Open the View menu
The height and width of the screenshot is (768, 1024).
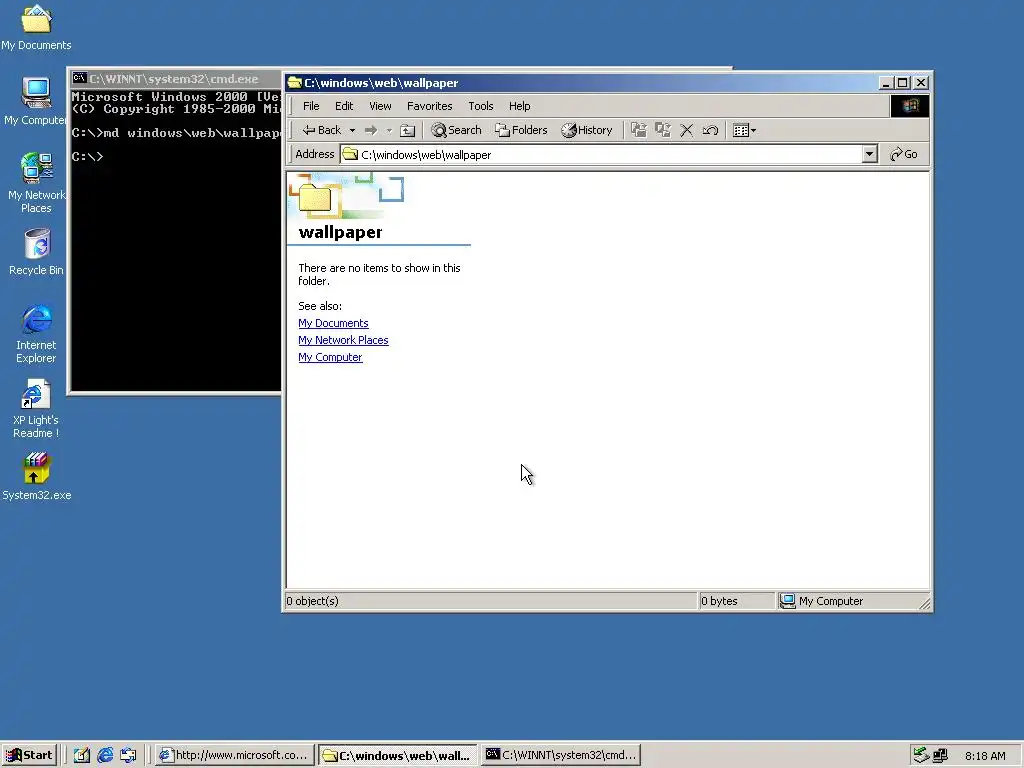(x=380, y=106)
